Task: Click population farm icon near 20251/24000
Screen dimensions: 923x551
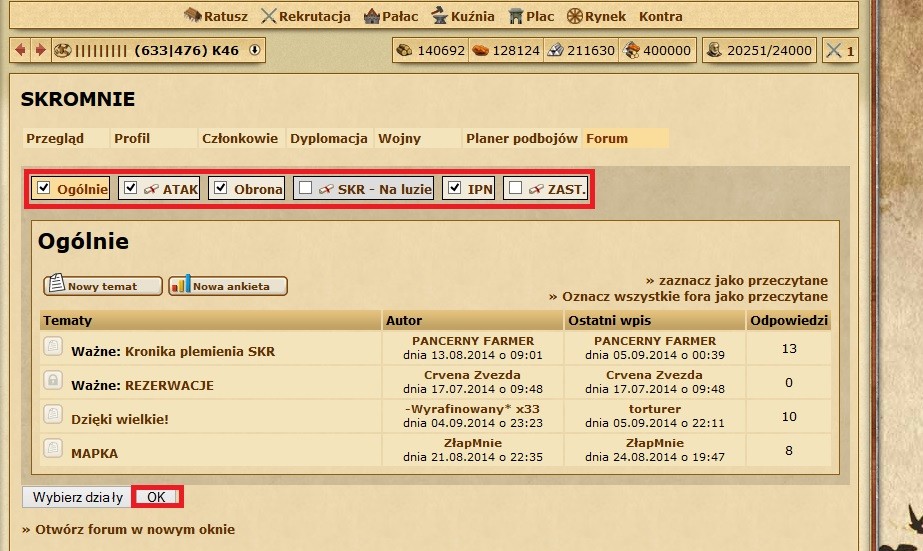Action: tap(714, 51)
